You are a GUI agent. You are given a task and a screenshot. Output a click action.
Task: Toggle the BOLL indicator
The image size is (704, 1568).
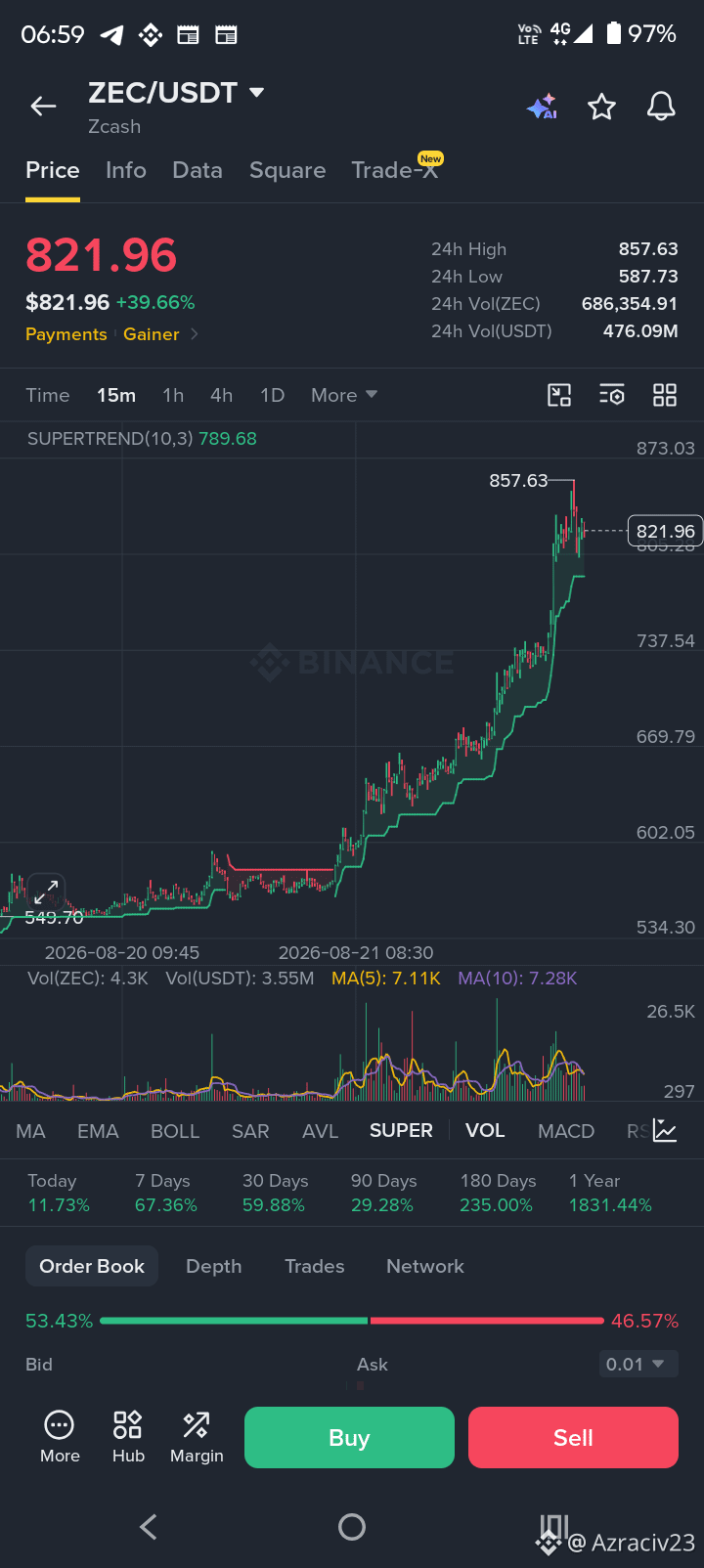point(175,1131)
